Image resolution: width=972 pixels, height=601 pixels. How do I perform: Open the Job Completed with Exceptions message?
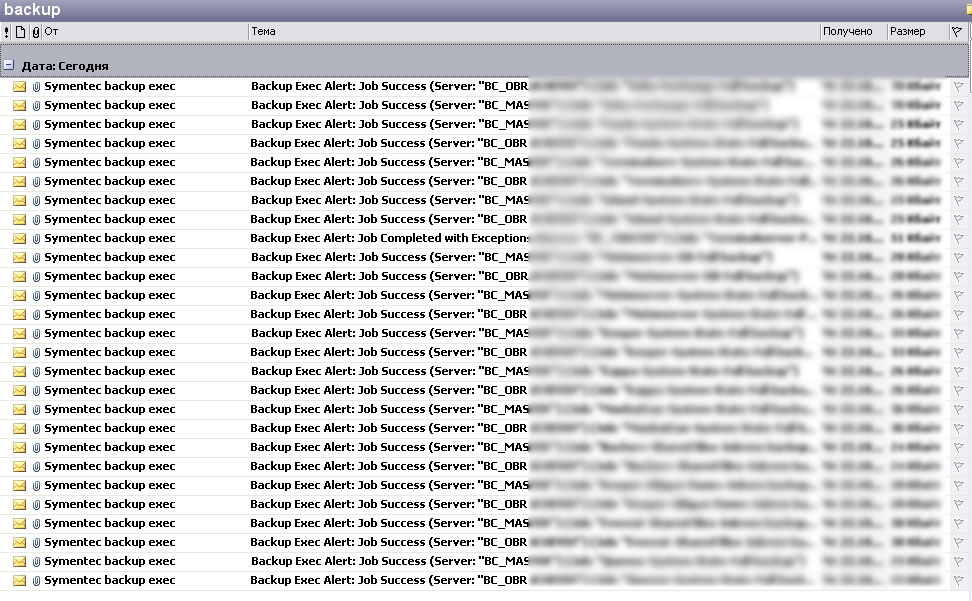(x=484, y=239)
